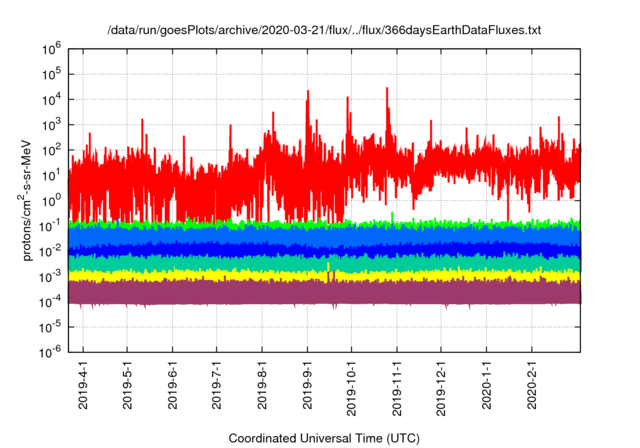Click the 10^-6 y-axis tick label

coord(50,351)
